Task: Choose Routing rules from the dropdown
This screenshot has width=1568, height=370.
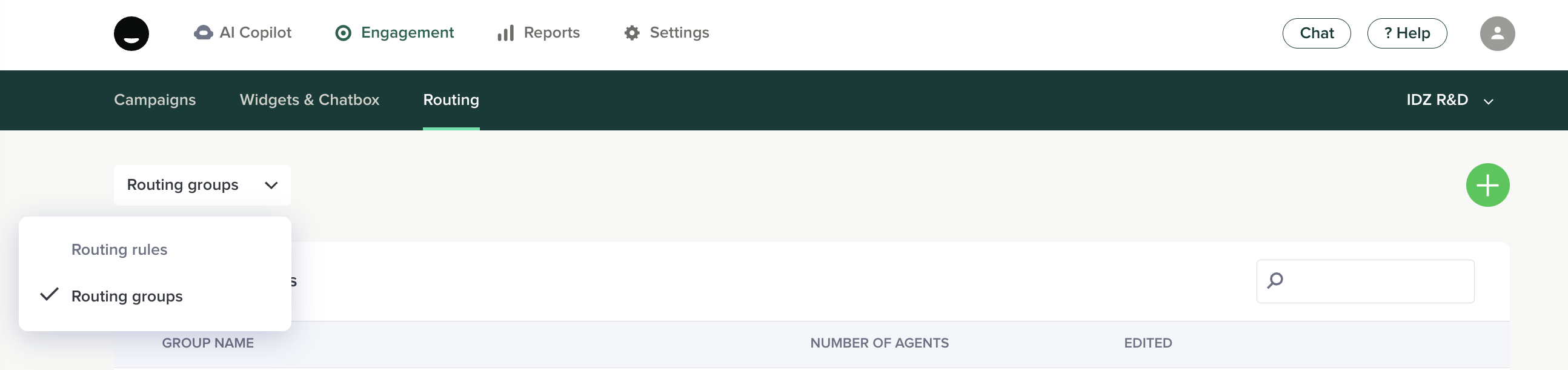Action: click(x=119, y=250)
